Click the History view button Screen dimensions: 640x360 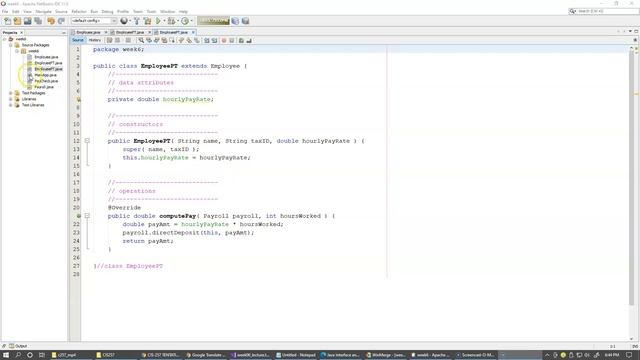[95, 40]
